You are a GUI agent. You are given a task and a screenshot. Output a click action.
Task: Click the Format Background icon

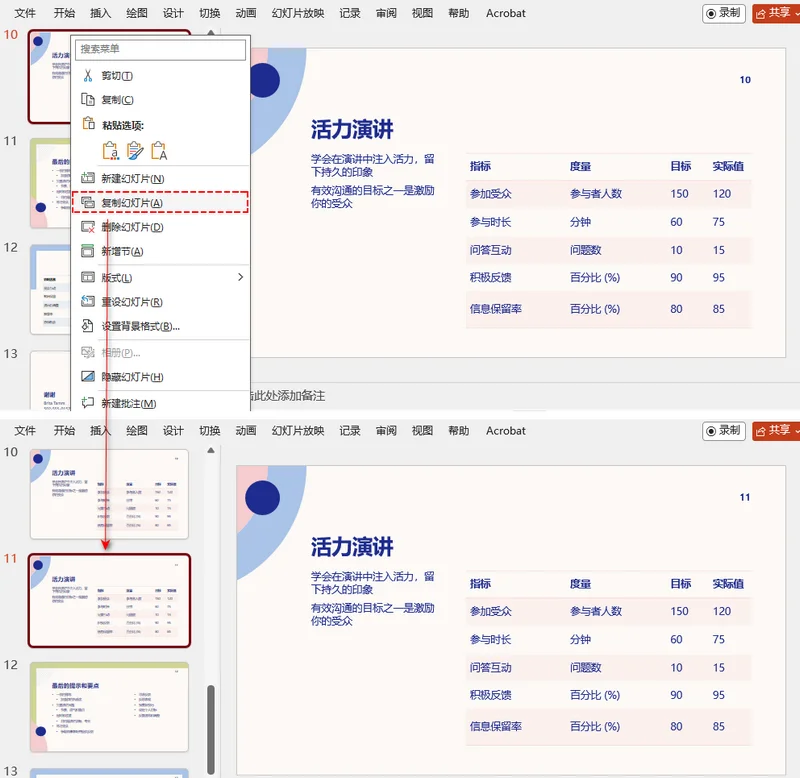pos(88,325)
